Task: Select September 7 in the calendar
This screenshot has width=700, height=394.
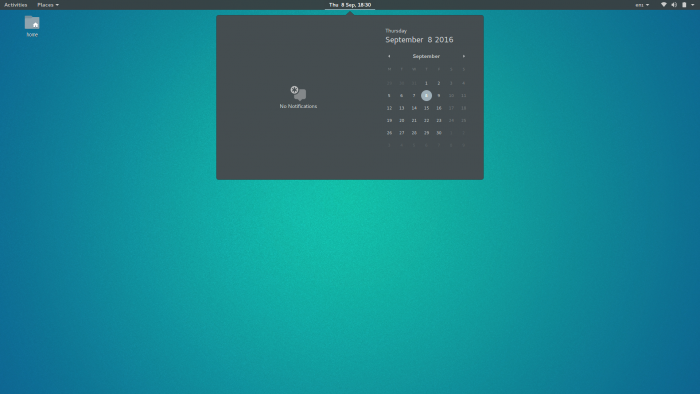Action: click(x=414, y=95)
